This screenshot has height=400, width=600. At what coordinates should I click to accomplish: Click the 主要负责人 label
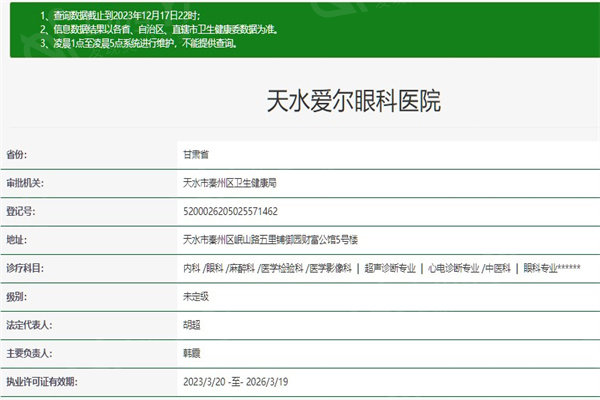click(x=29, y=353)
